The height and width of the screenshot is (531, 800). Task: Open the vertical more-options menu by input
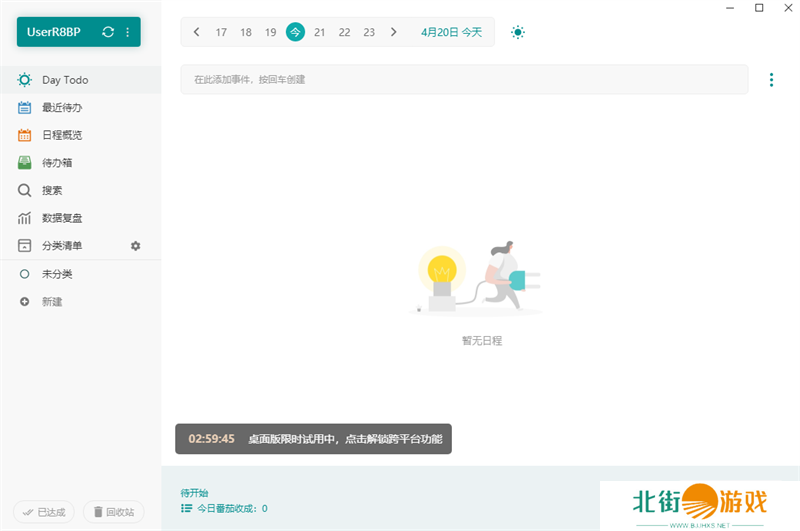tap(771, 80)
